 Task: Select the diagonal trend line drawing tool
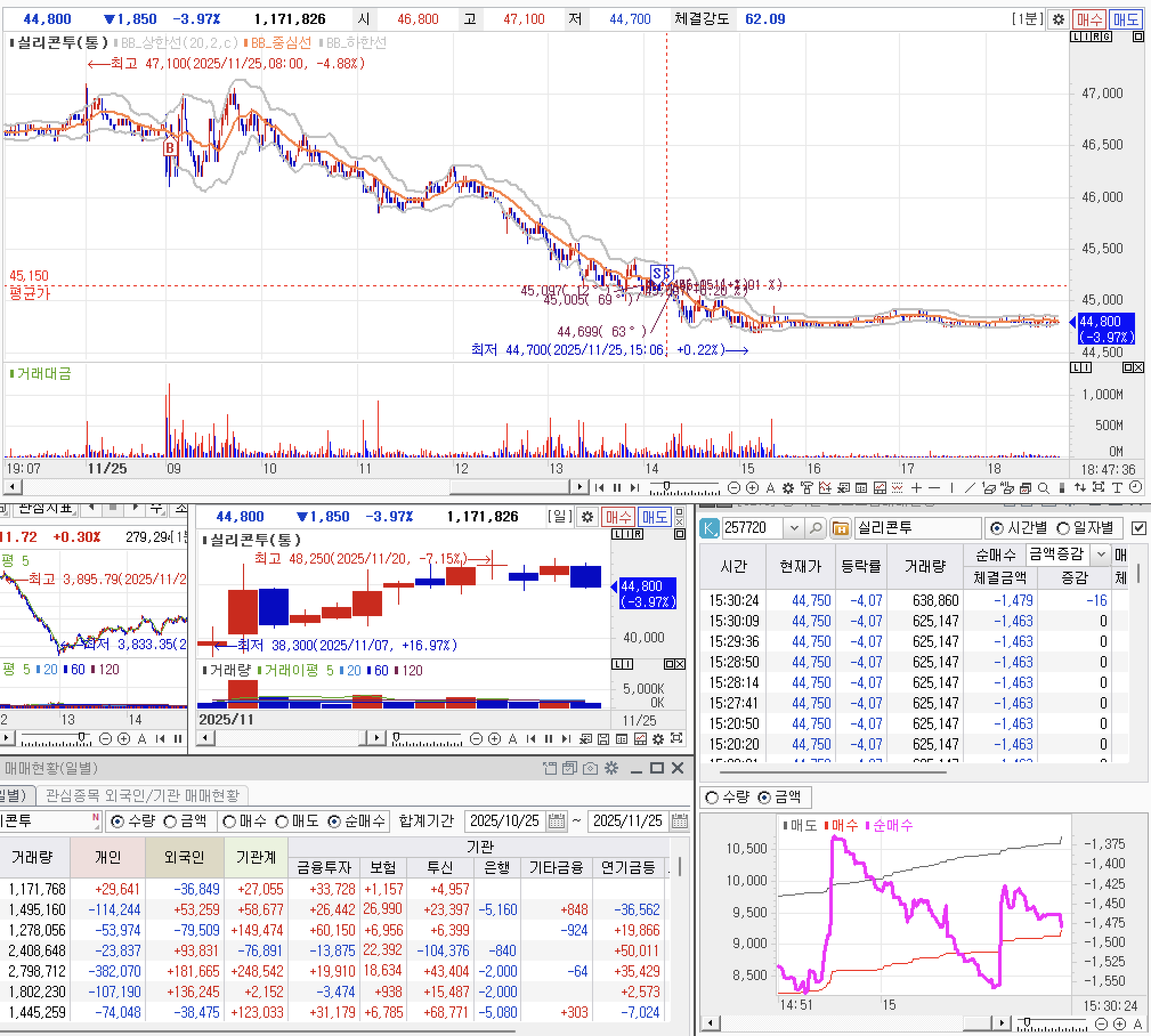(x=970, y=488)
